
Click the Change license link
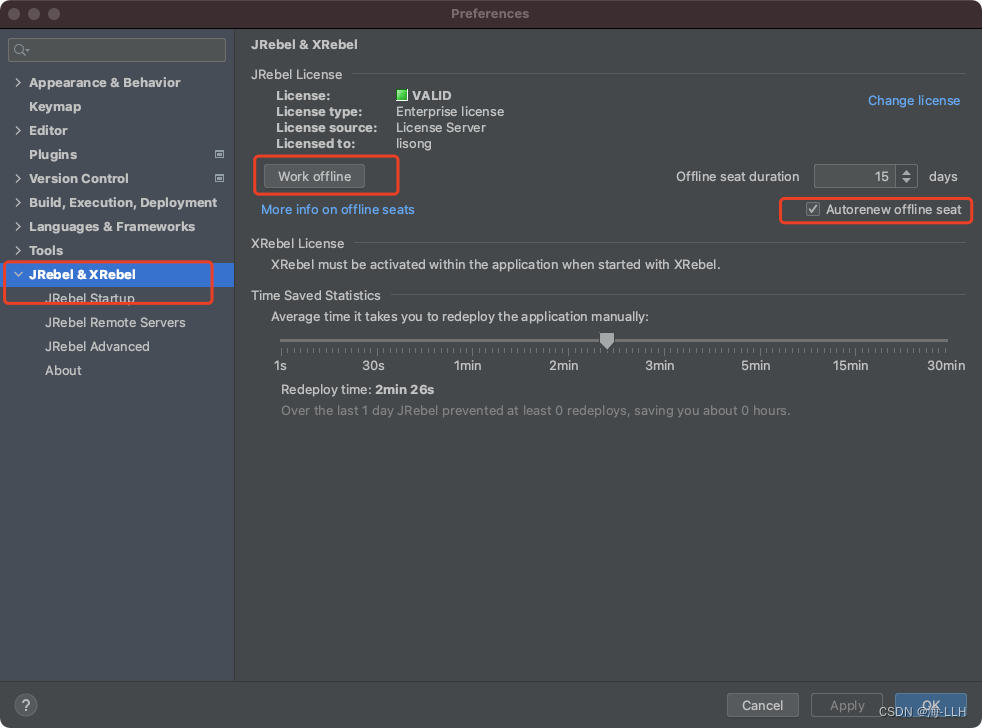914,100
